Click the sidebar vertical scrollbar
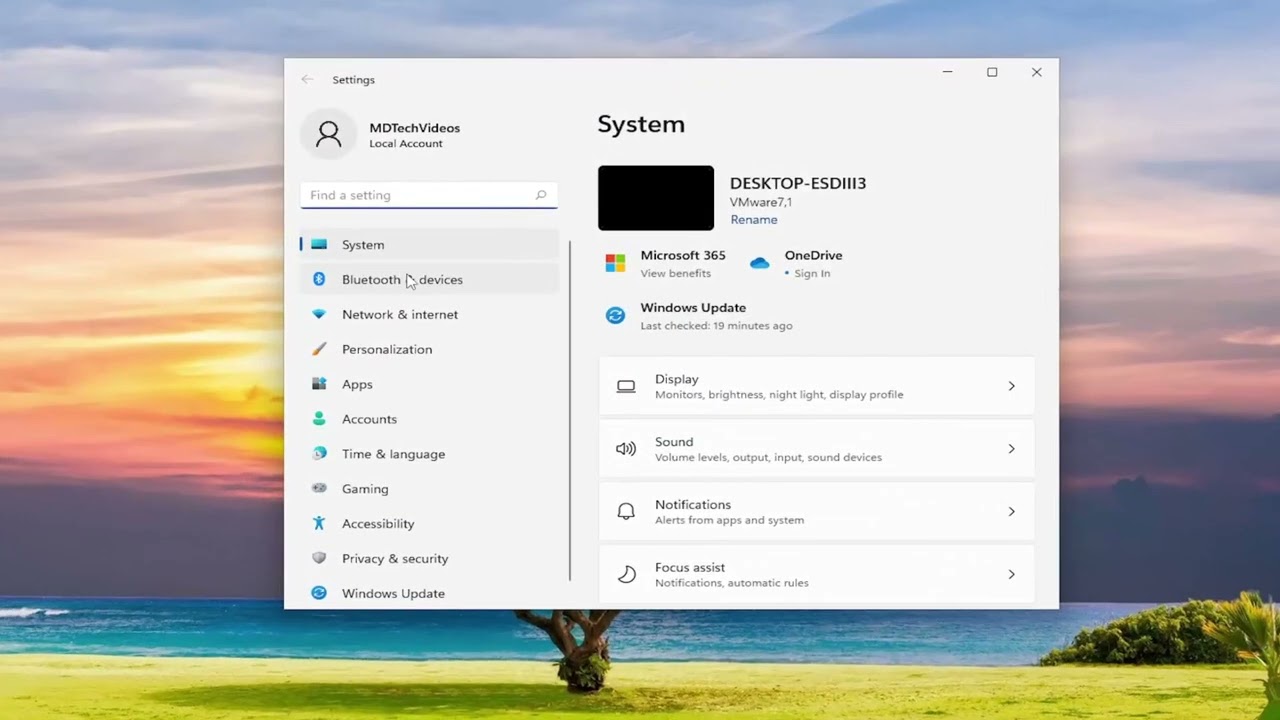This screenshot has height=720, width=1280. [570, 410]
